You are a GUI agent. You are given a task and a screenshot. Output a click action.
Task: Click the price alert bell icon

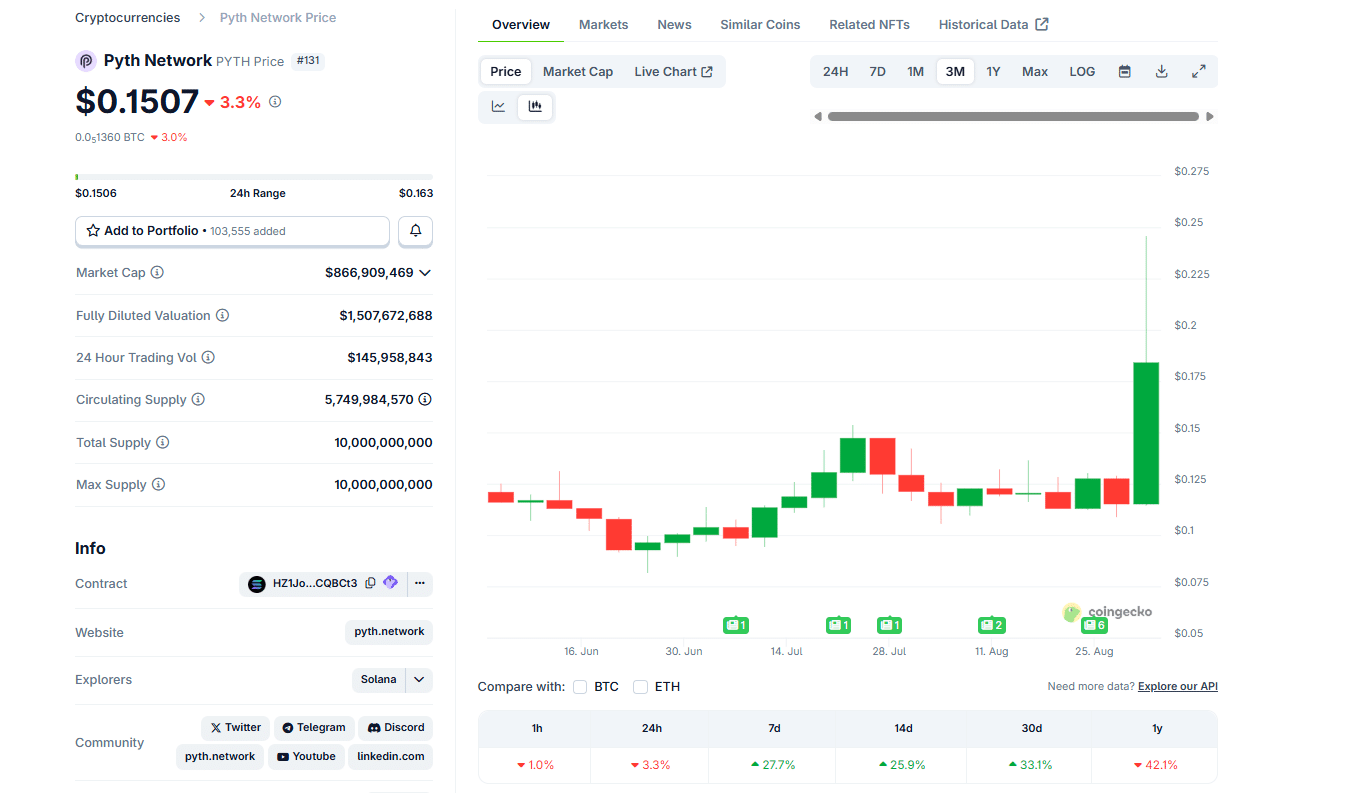[x=415, y=231]
